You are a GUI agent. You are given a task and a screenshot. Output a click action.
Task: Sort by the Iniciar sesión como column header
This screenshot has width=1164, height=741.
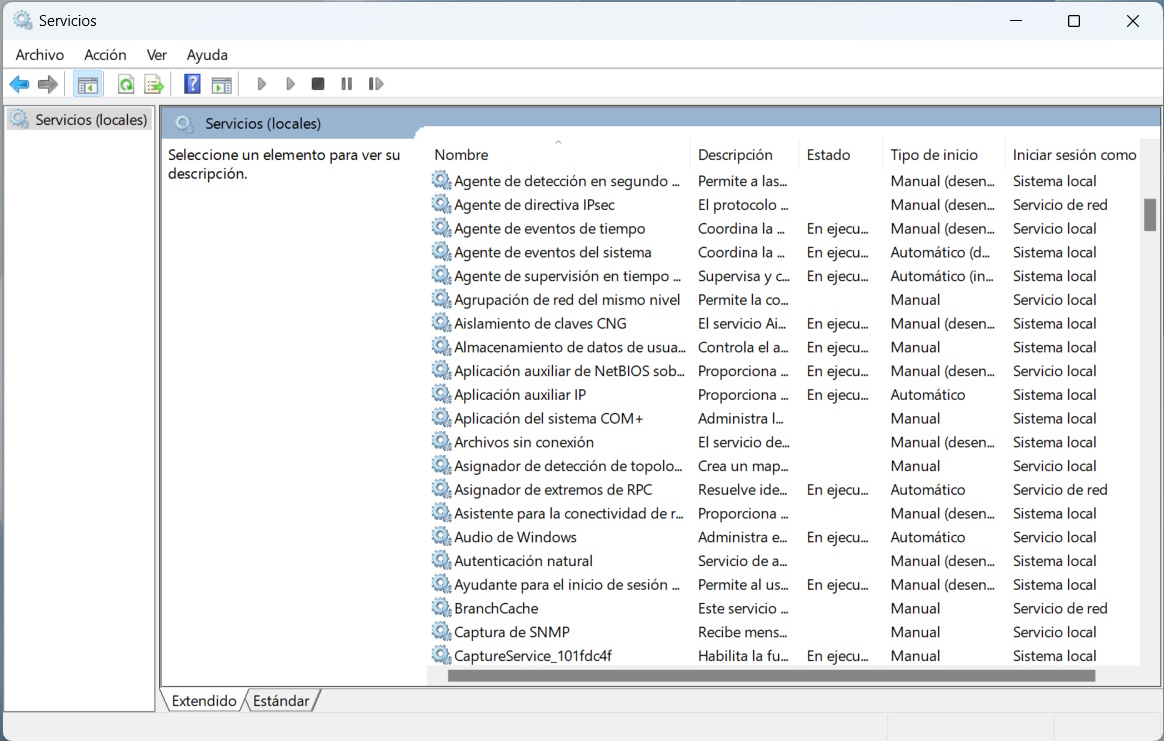pos(1074,154)
